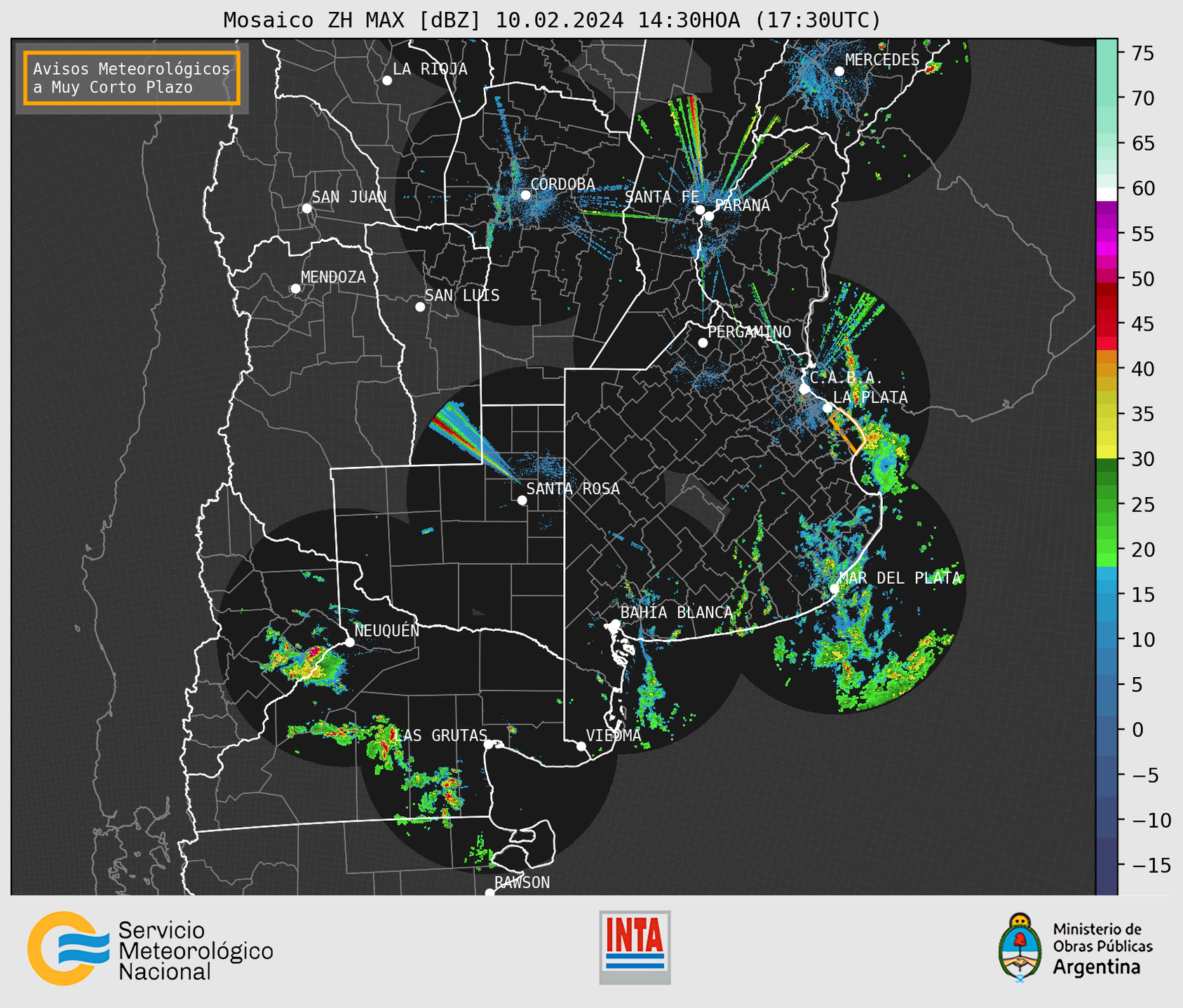Click the SAN LUIS city marker dot
The height and width of the screenshot is (1008, 1183).
pos(420,307)
